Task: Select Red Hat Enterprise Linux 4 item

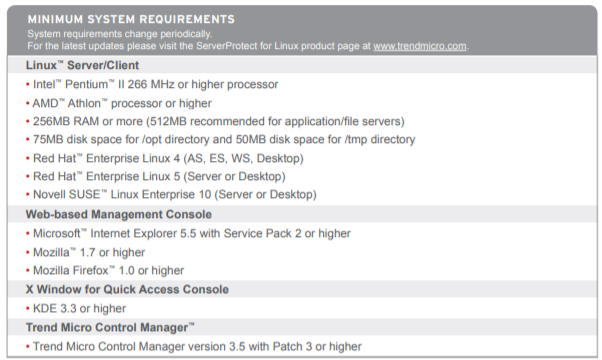Action: pyautogui.click(x=168, y=158)
